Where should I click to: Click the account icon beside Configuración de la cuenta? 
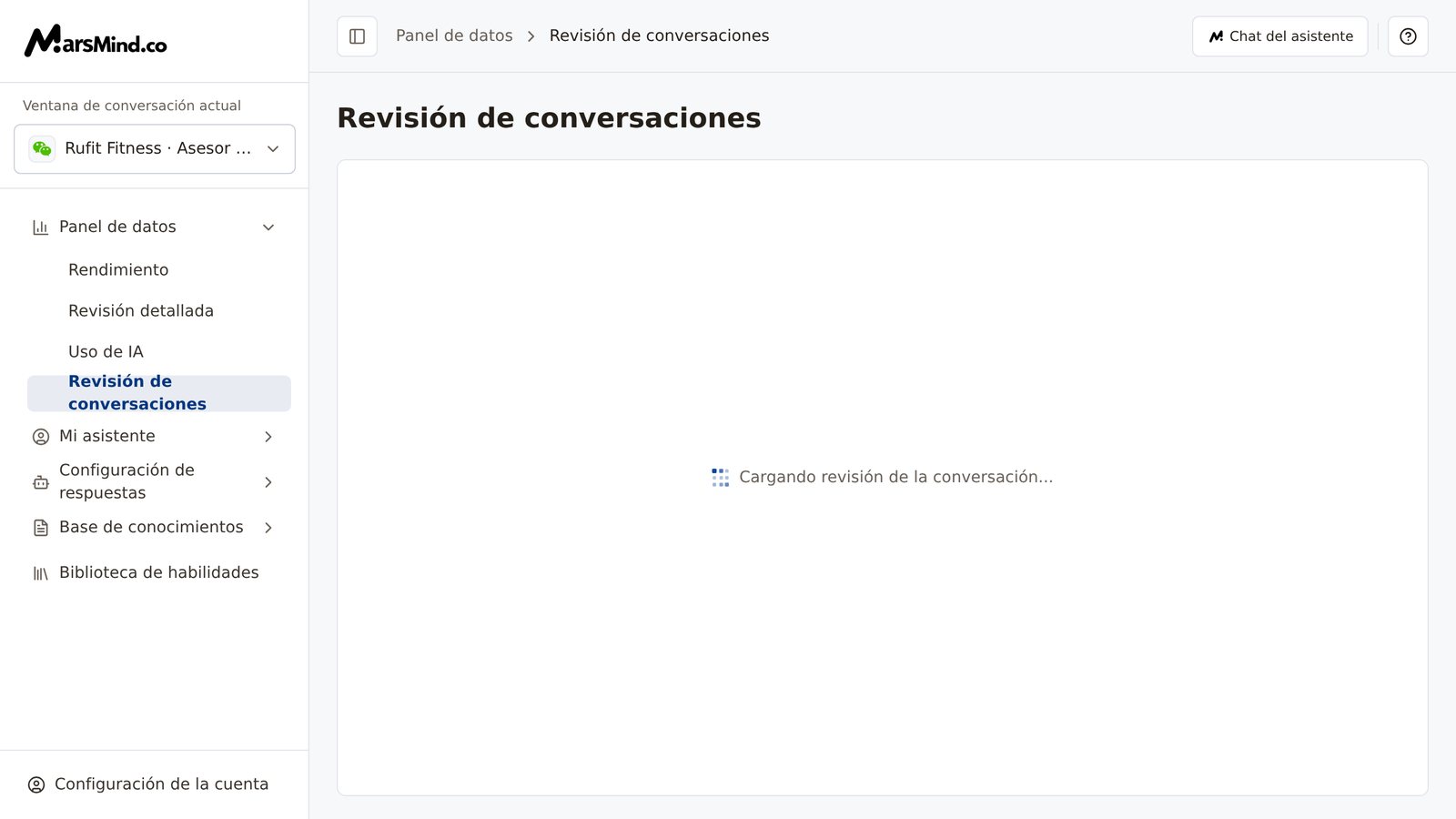click(x=36, y=784)
